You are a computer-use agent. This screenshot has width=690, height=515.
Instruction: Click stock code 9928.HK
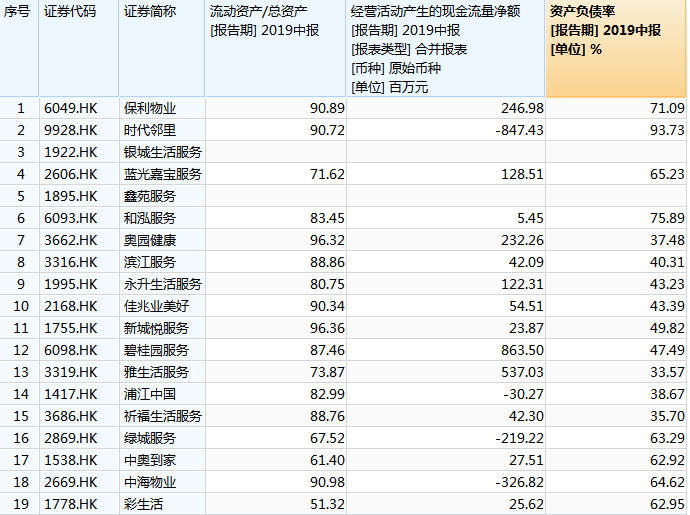(70, 130)
